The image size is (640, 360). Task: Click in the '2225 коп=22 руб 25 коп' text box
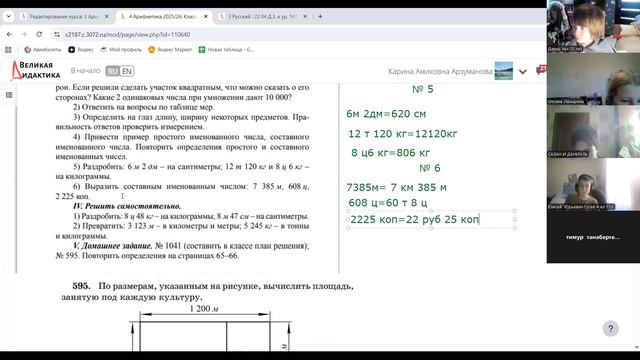[431, 220]
